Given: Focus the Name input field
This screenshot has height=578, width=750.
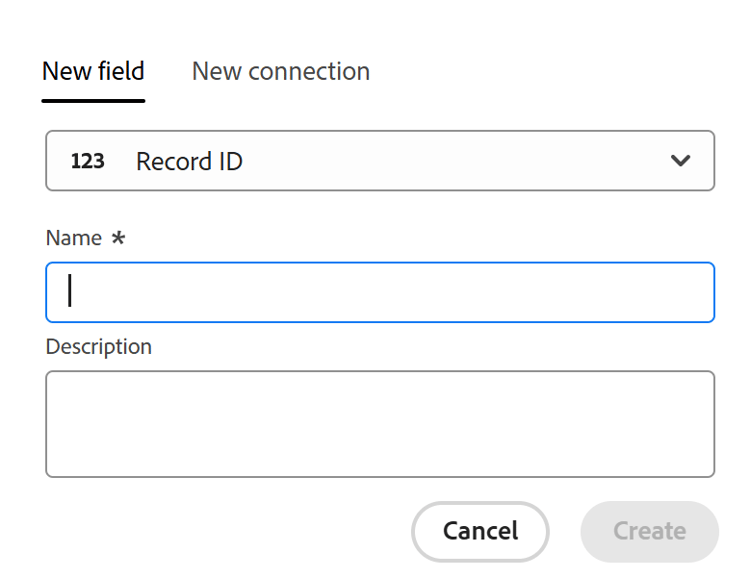Looking at the screenshot, I should click(380, 292).
